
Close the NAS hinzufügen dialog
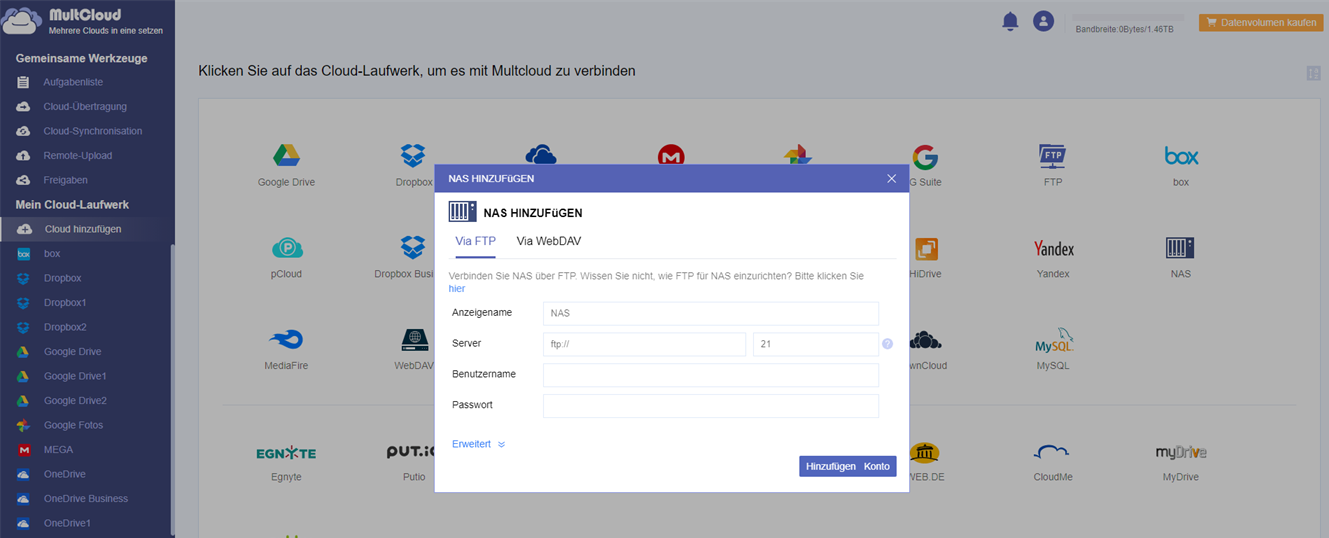892,178
